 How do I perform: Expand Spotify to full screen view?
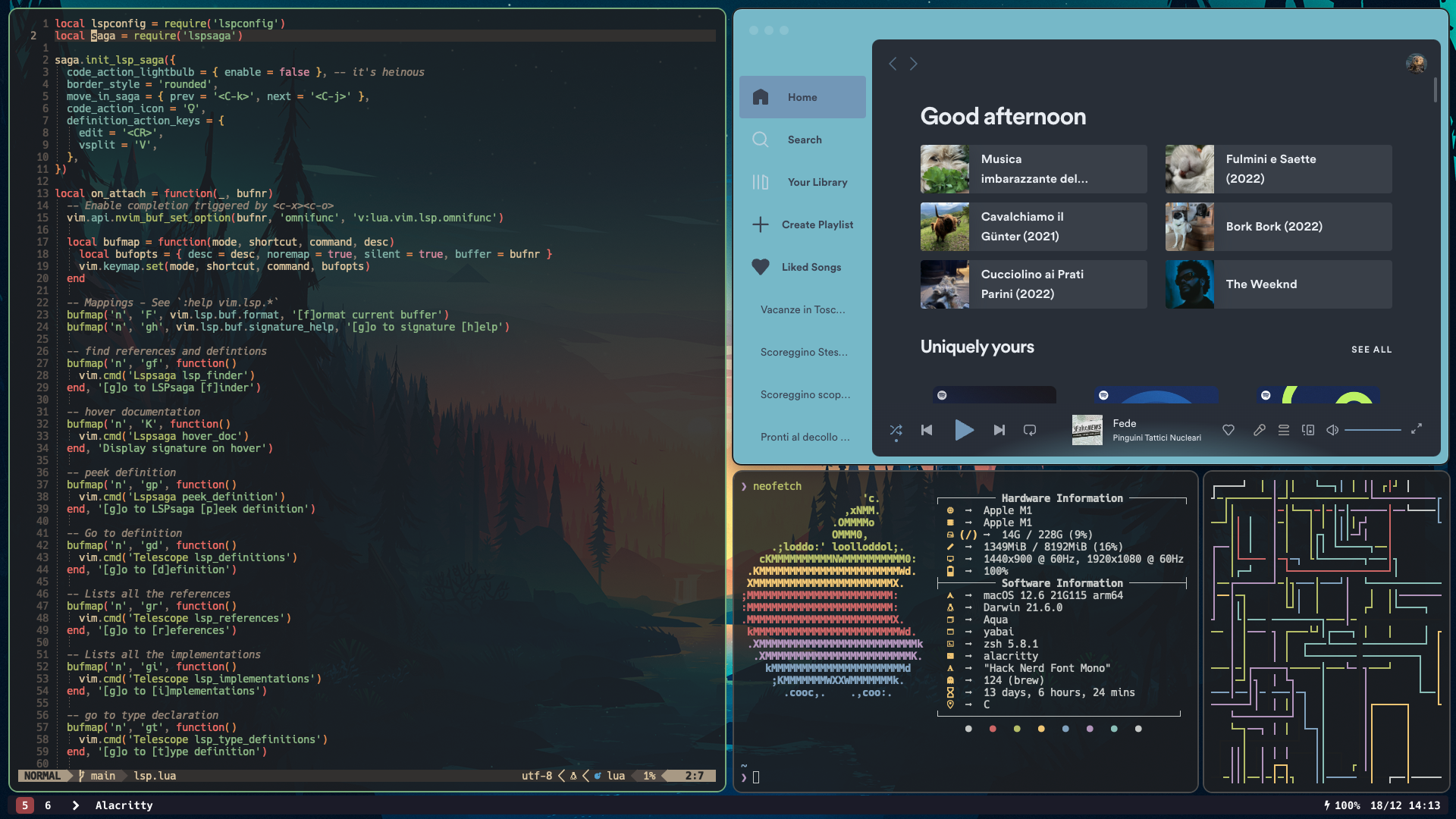[1416, 429]
